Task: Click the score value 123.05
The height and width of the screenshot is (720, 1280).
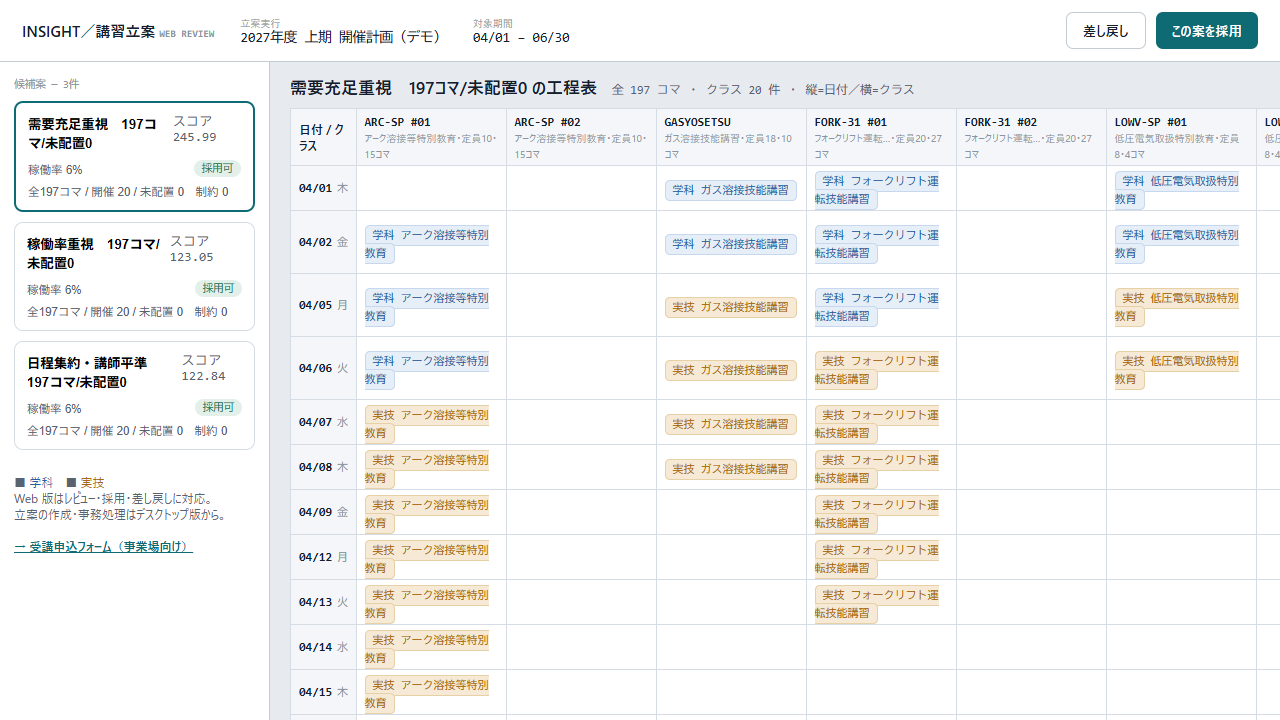Action: [191, 257]
